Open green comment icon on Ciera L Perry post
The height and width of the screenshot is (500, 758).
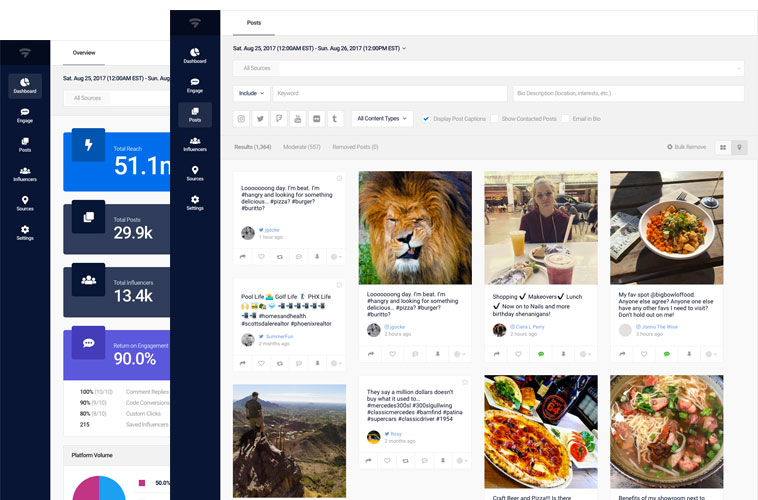tap(540, 354)
